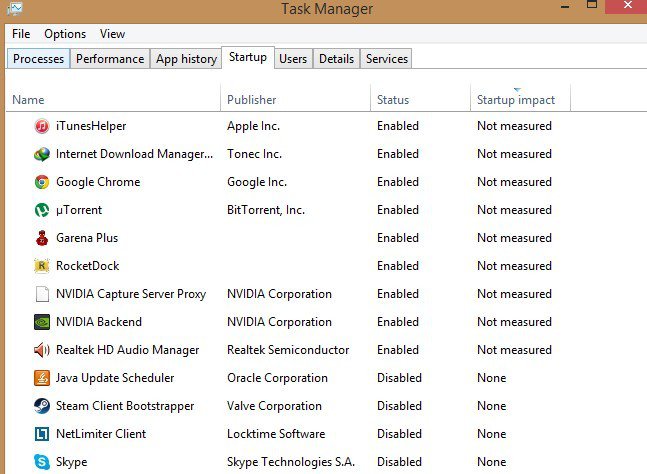The width and height of the screenshot is (647, 474).
Task: Click the None impact value for Skype
Action: point(491,462)
